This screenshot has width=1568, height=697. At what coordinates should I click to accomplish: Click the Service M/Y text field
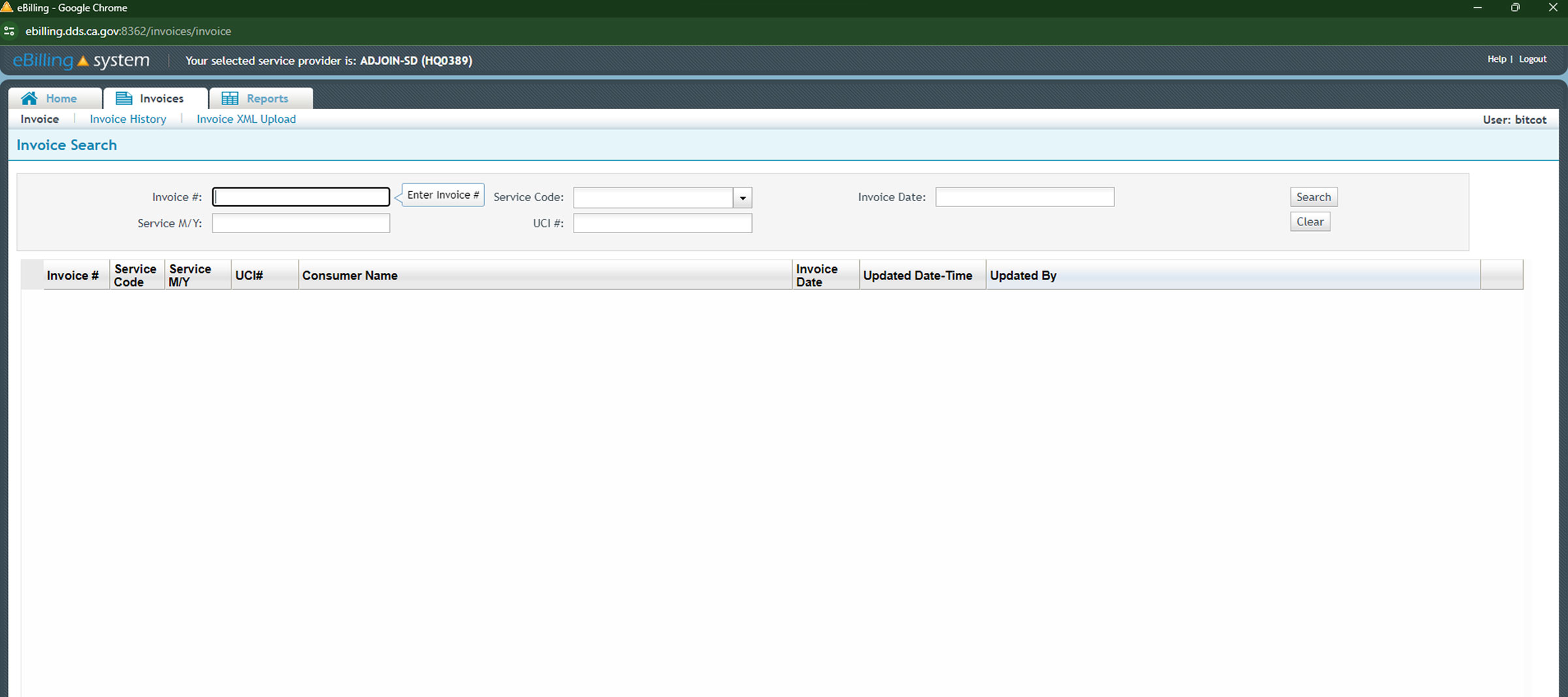coord(301,223)
